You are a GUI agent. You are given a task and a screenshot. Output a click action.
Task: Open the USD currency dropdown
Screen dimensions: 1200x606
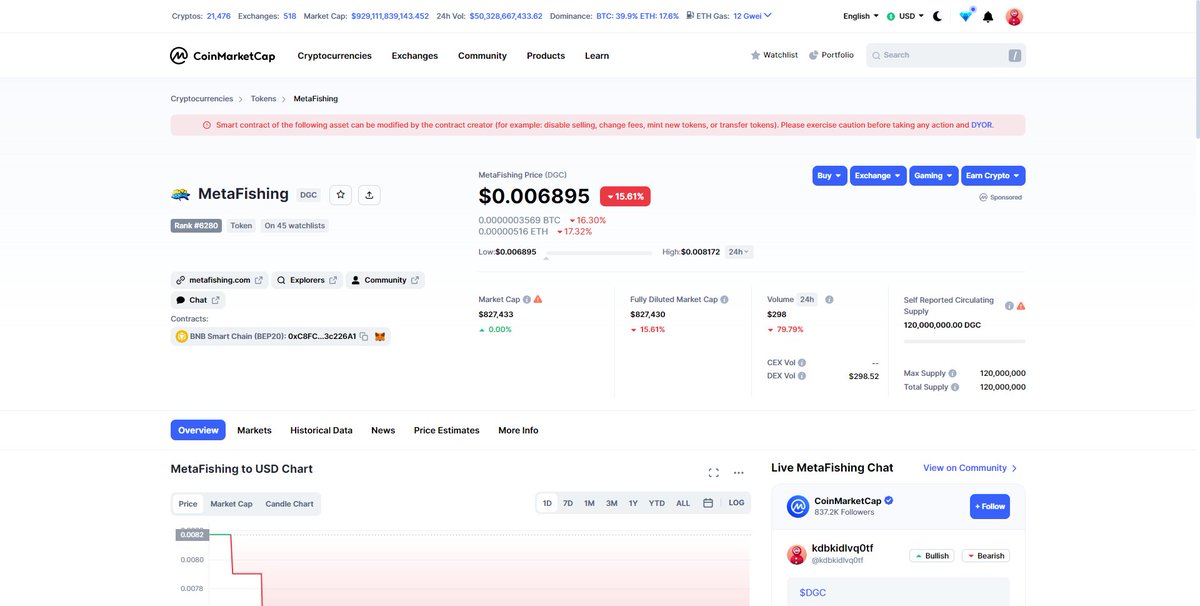point(905,16)
